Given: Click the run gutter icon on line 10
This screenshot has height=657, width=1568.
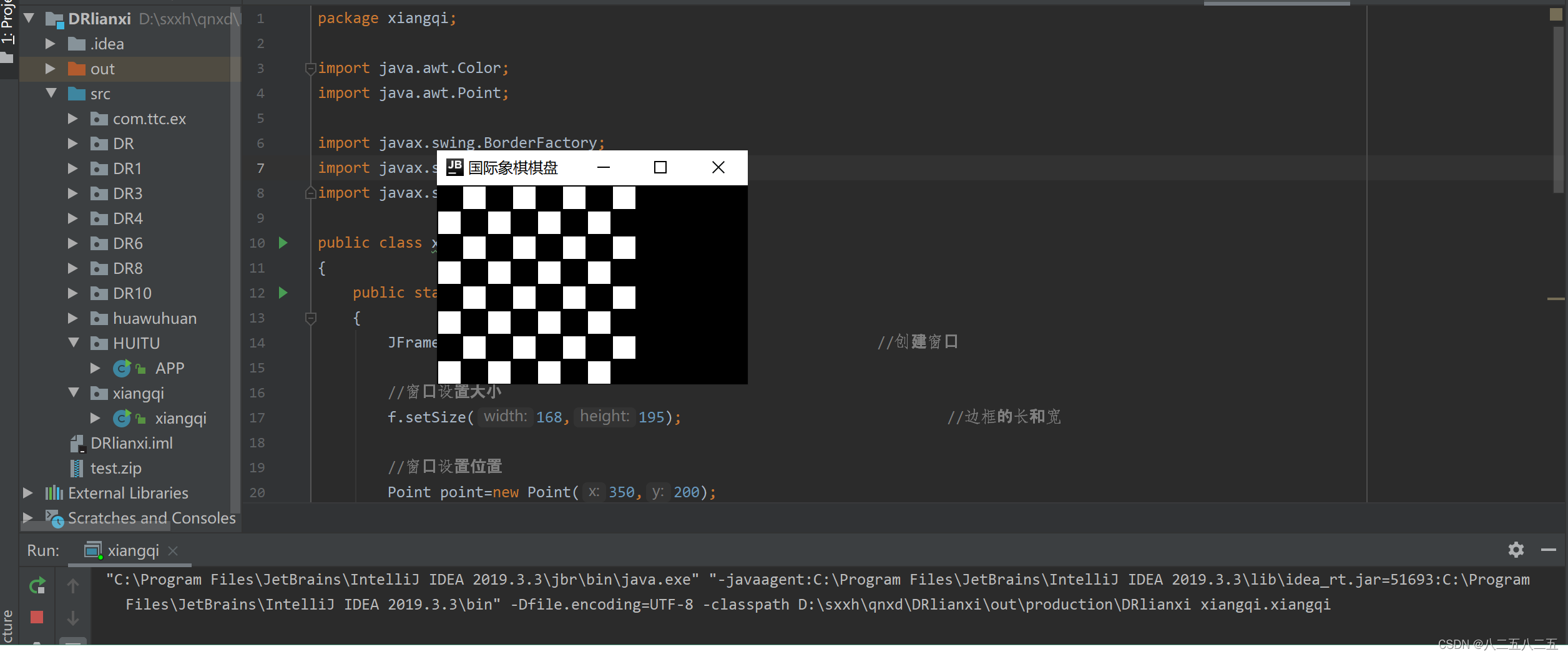Looking at the screenshot, I should coord(284,243).
